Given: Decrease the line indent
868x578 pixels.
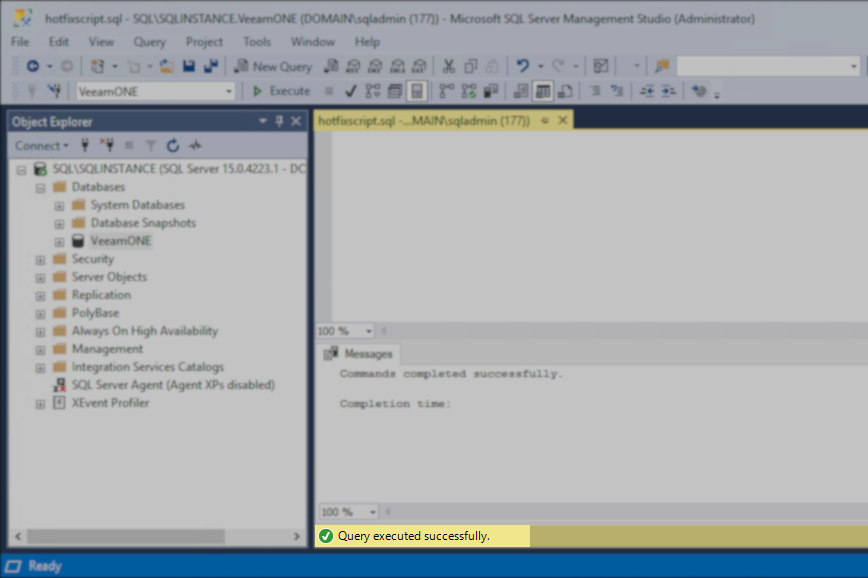Looking at the screenshot, I should 647,91.
